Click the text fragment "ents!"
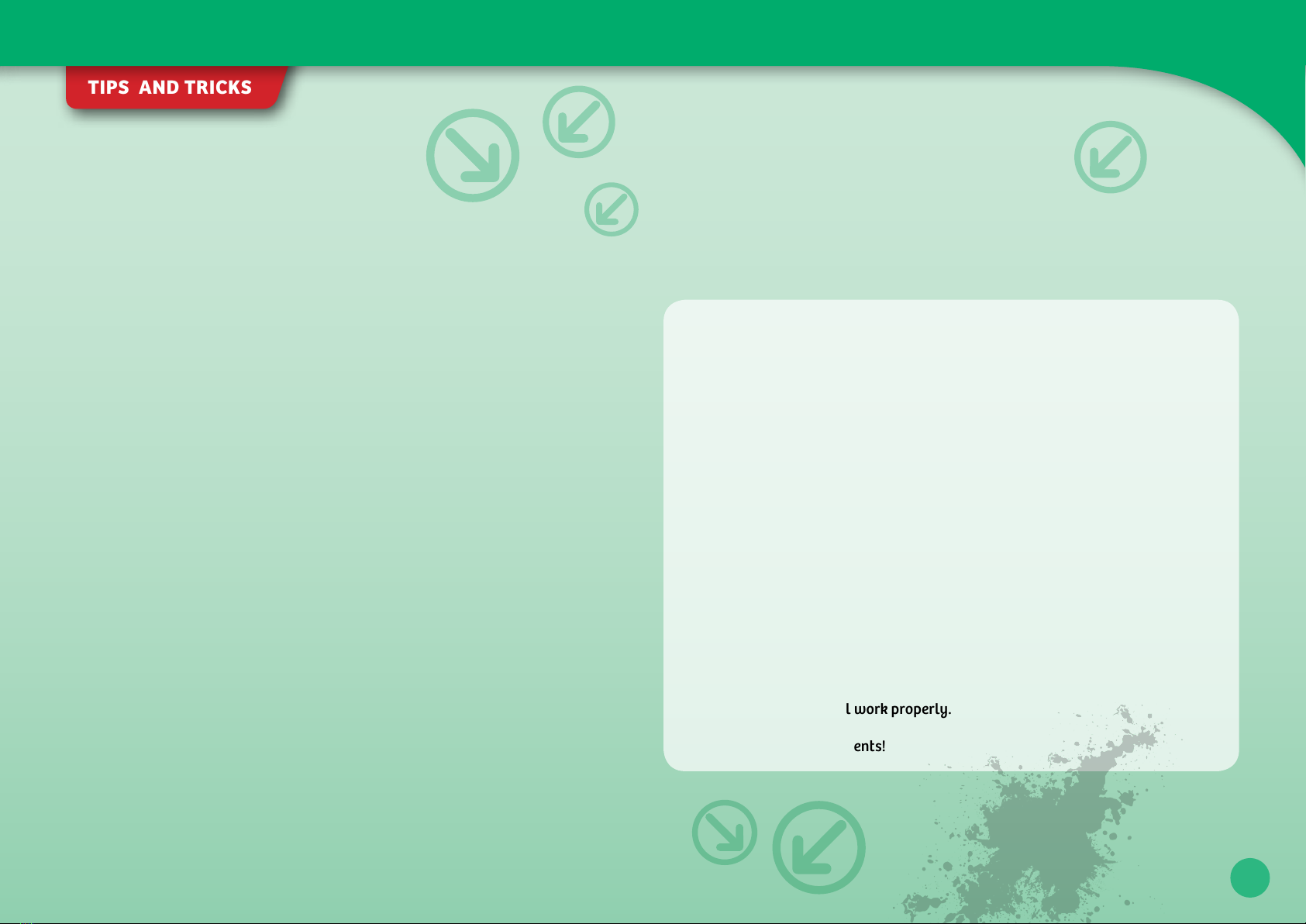Screen dimensions: 1306x924 [x=870, y=746]
